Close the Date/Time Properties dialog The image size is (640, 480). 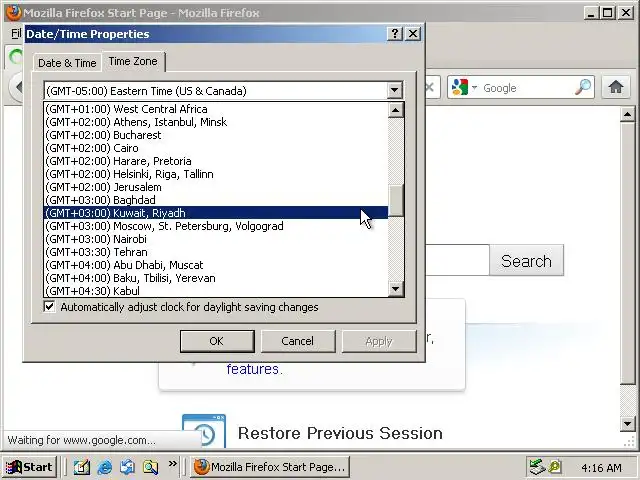coord(413,33)
